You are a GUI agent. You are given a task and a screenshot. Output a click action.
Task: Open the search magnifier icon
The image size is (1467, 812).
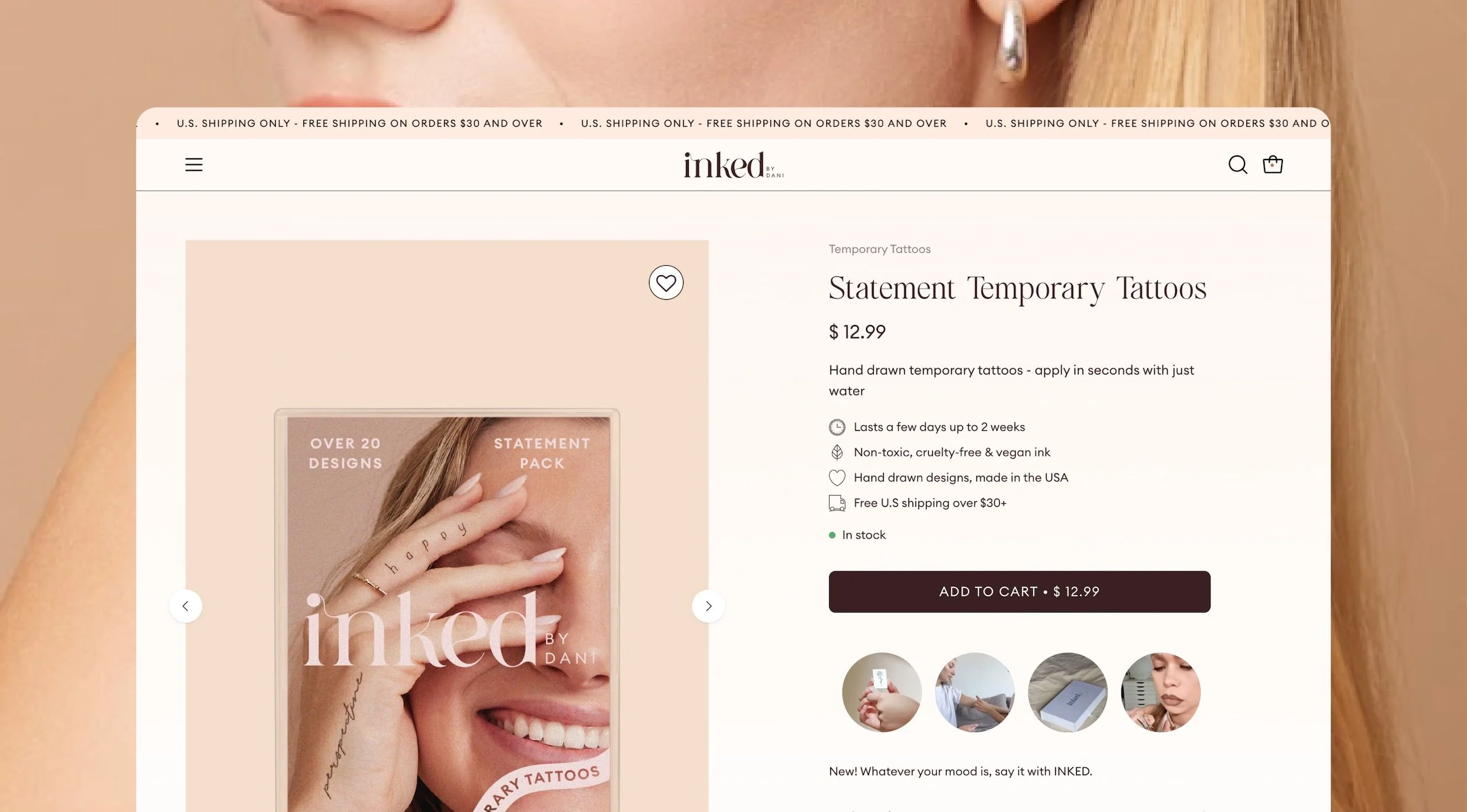point(1238,164)
